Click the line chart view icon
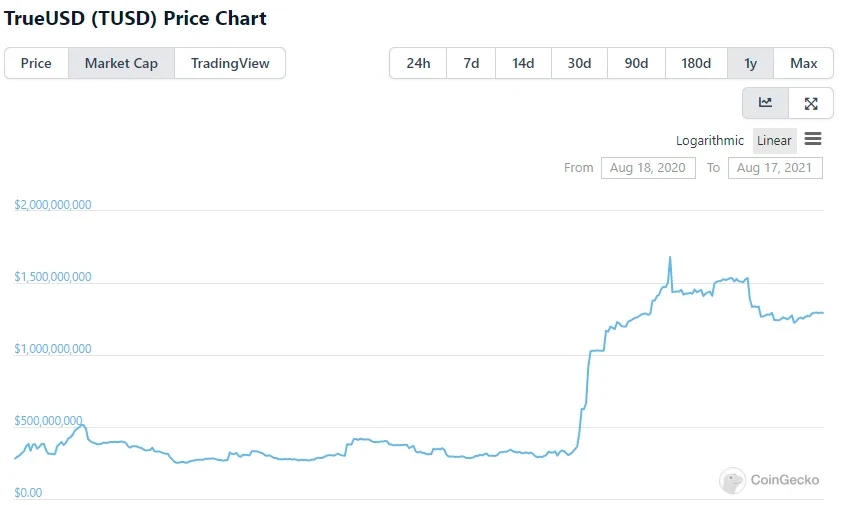 pyautogui.click(x=765, y=103)
